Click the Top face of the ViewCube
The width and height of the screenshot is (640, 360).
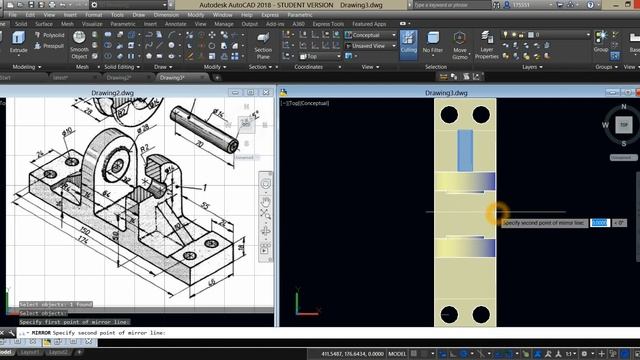pyautogui.click(x=624, y=125)
